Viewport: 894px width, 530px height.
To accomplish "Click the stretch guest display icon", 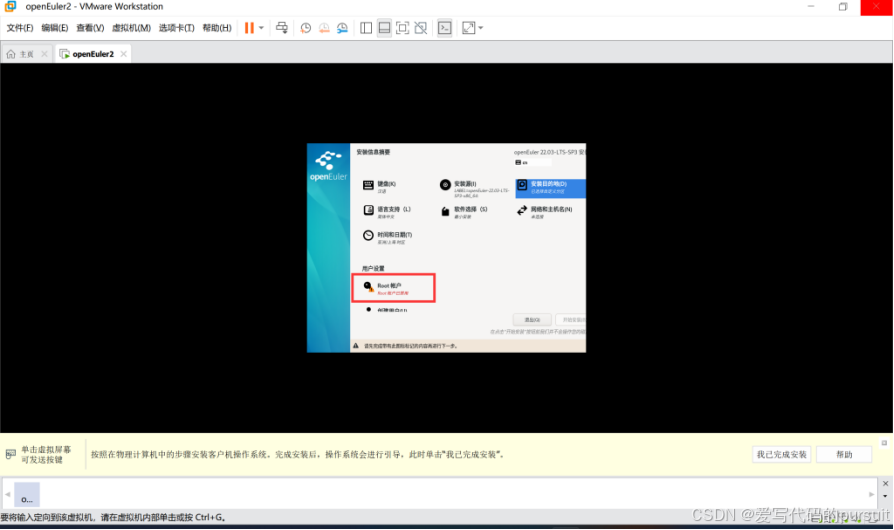I will 468,28.
